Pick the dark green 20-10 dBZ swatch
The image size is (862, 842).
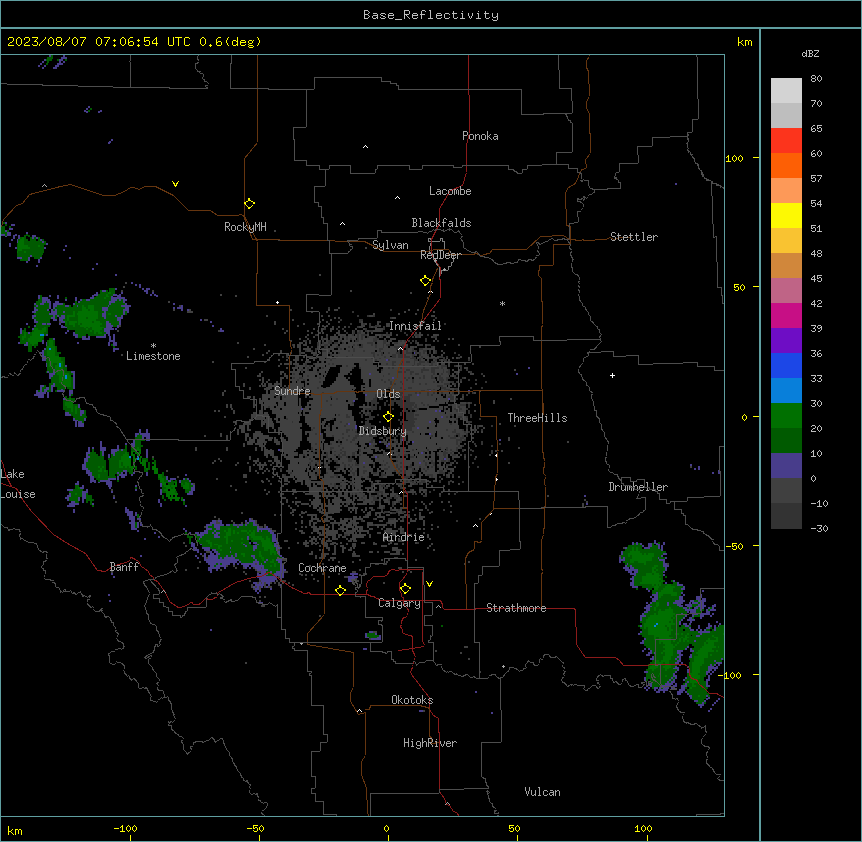pyautogui.click(x=786, y=441)
